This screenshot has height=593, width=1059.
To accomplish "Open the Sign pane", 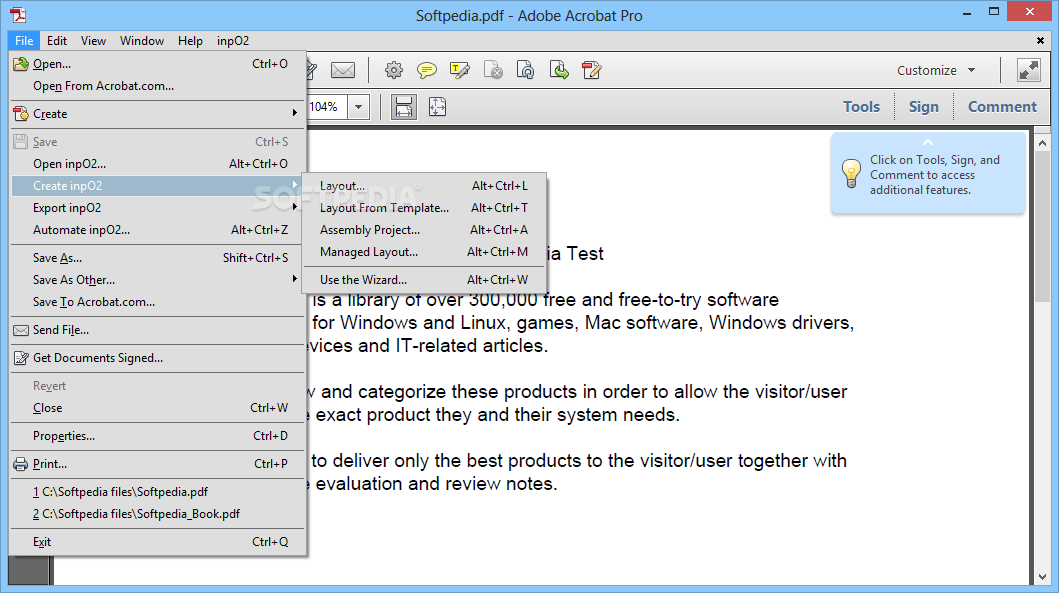I will pos(923,107).
